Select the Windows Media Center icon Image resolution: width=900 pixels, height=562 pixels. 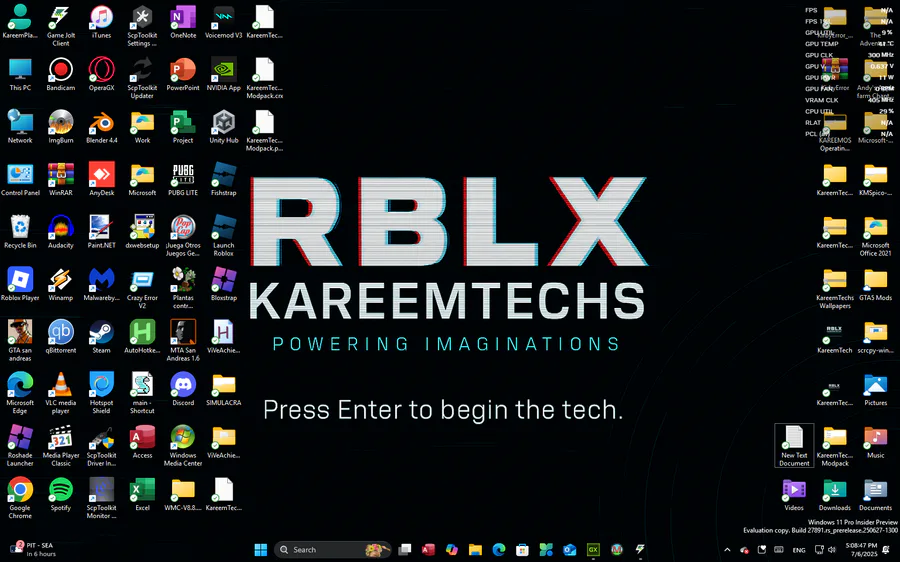pos(183,446)
